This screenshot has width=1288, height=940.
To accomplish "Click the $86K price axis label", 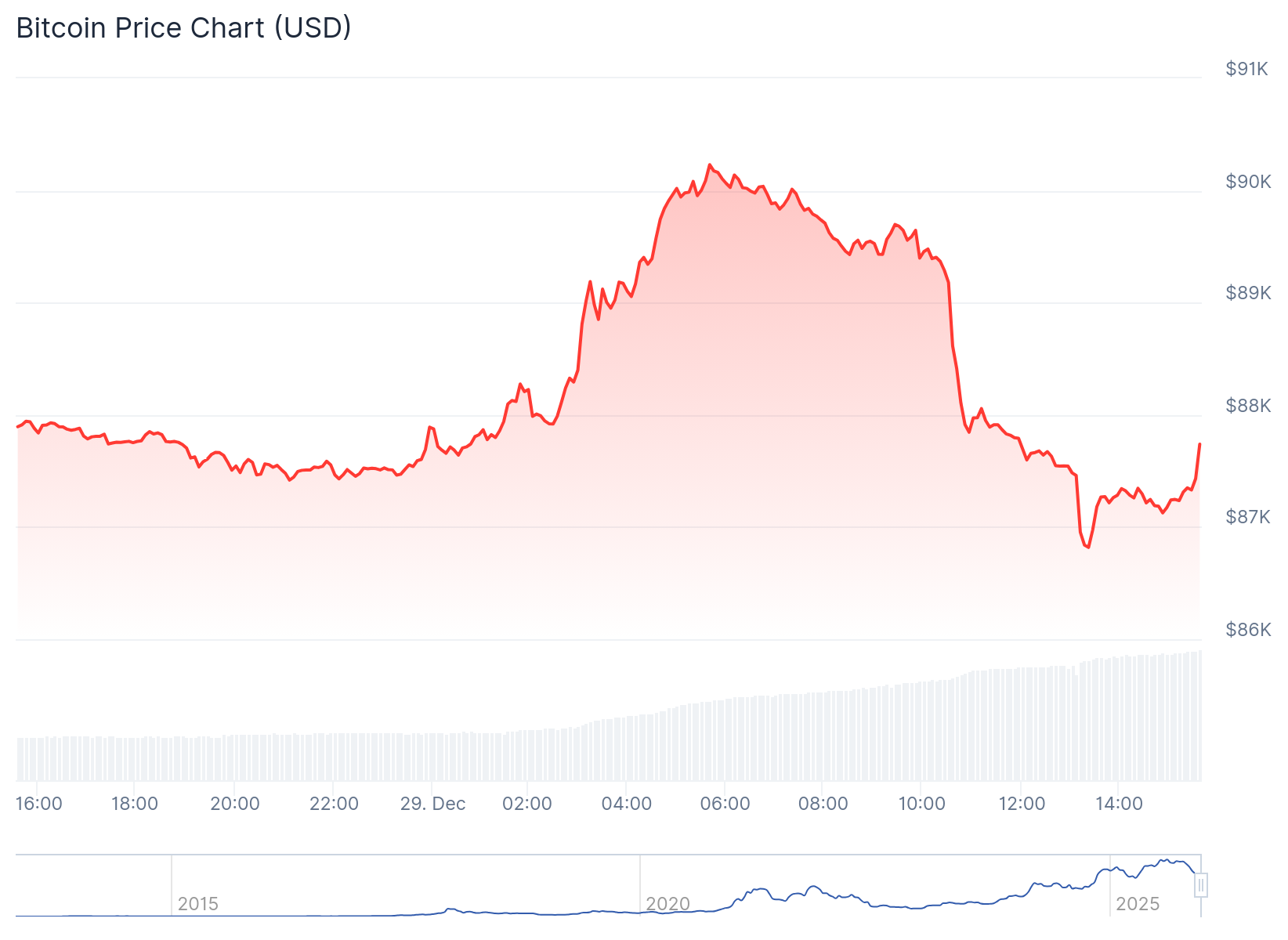I will coord(1248,630).
